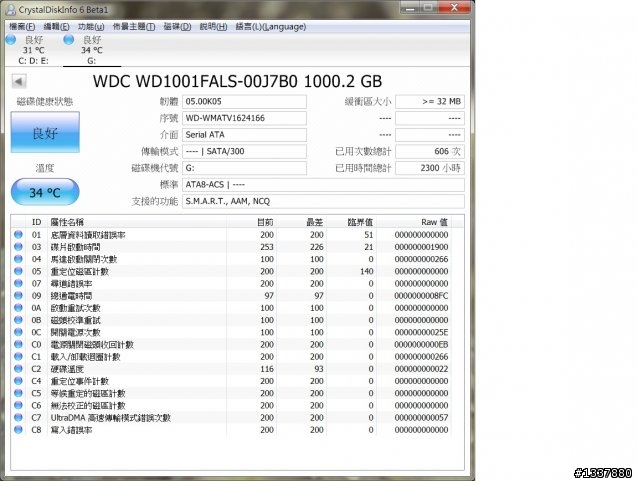
Task: Click status orb for attribute C0
Action: pyautogui.click(x=18, y=344)
